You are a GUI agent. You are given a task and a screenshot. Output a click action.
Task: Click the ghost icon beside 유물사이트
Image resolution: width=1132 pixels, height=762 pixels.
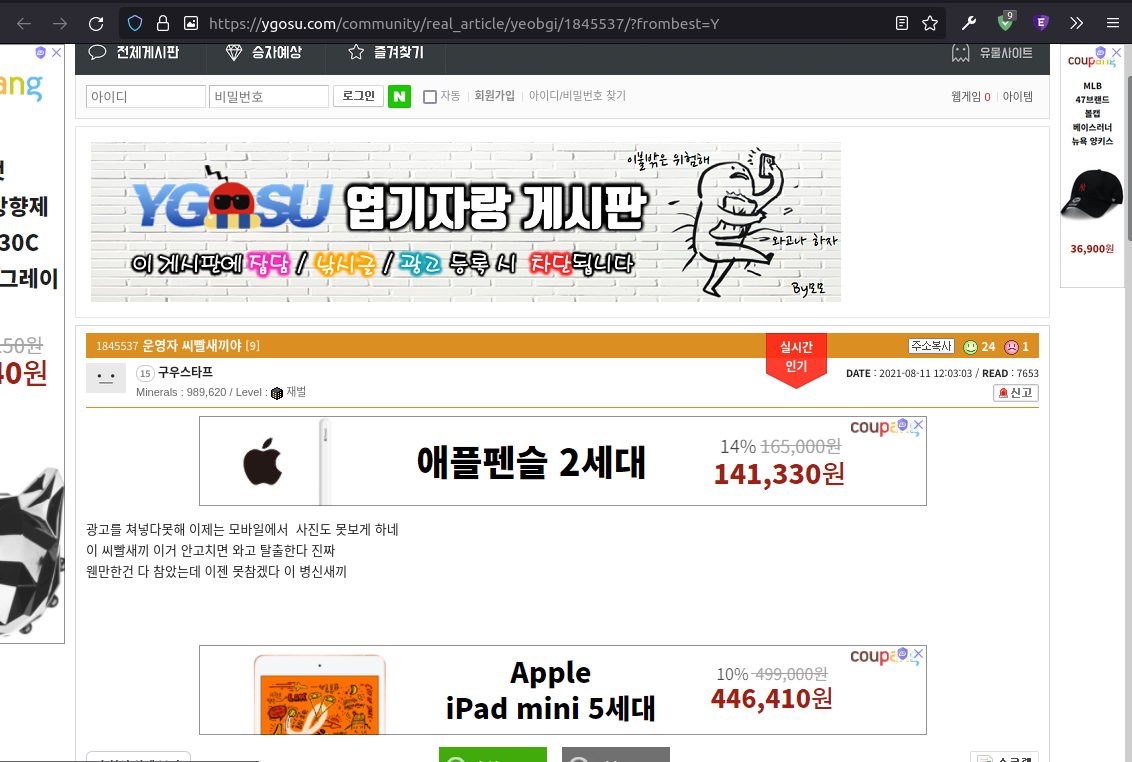coord(960,54)
